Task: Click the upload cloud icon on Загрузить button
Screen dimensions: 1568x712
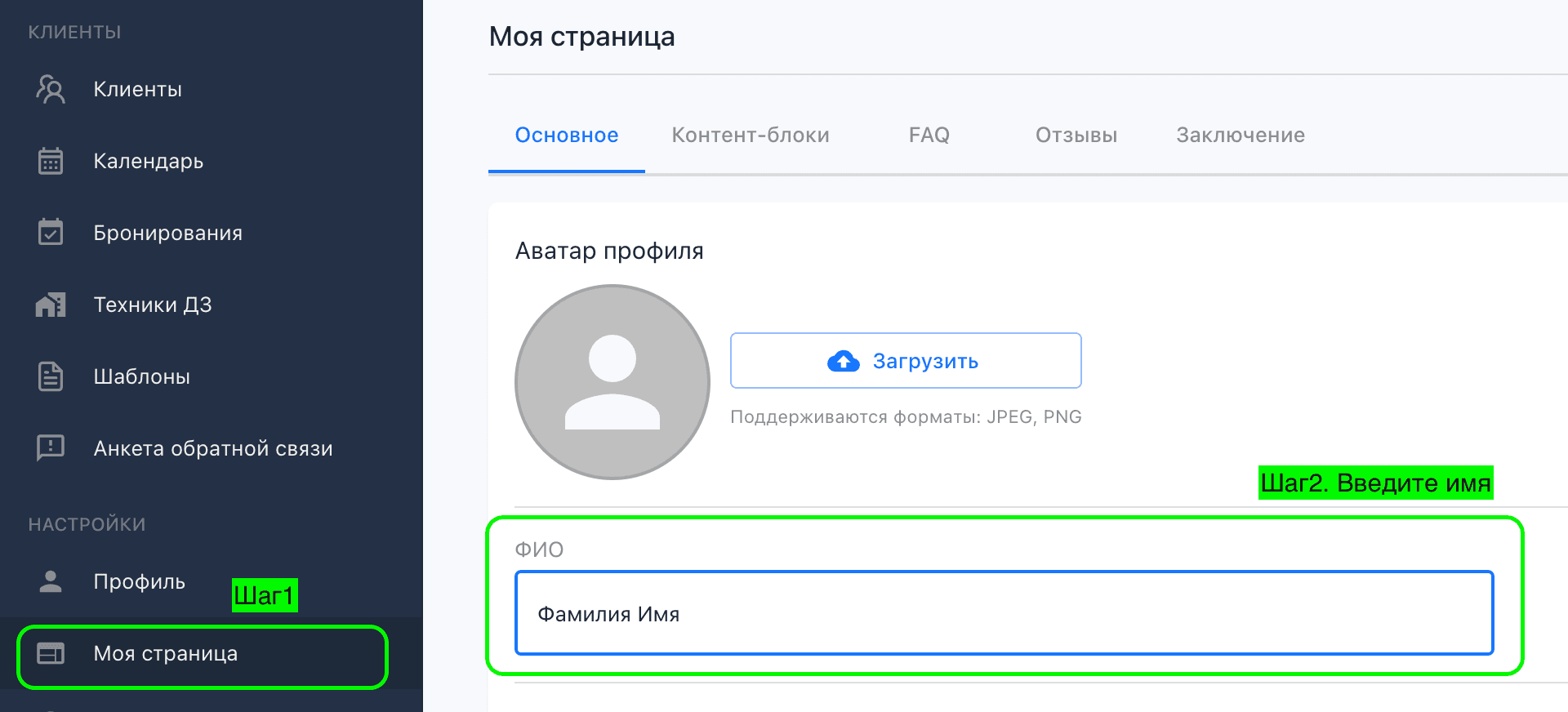Action: (844, 361)
